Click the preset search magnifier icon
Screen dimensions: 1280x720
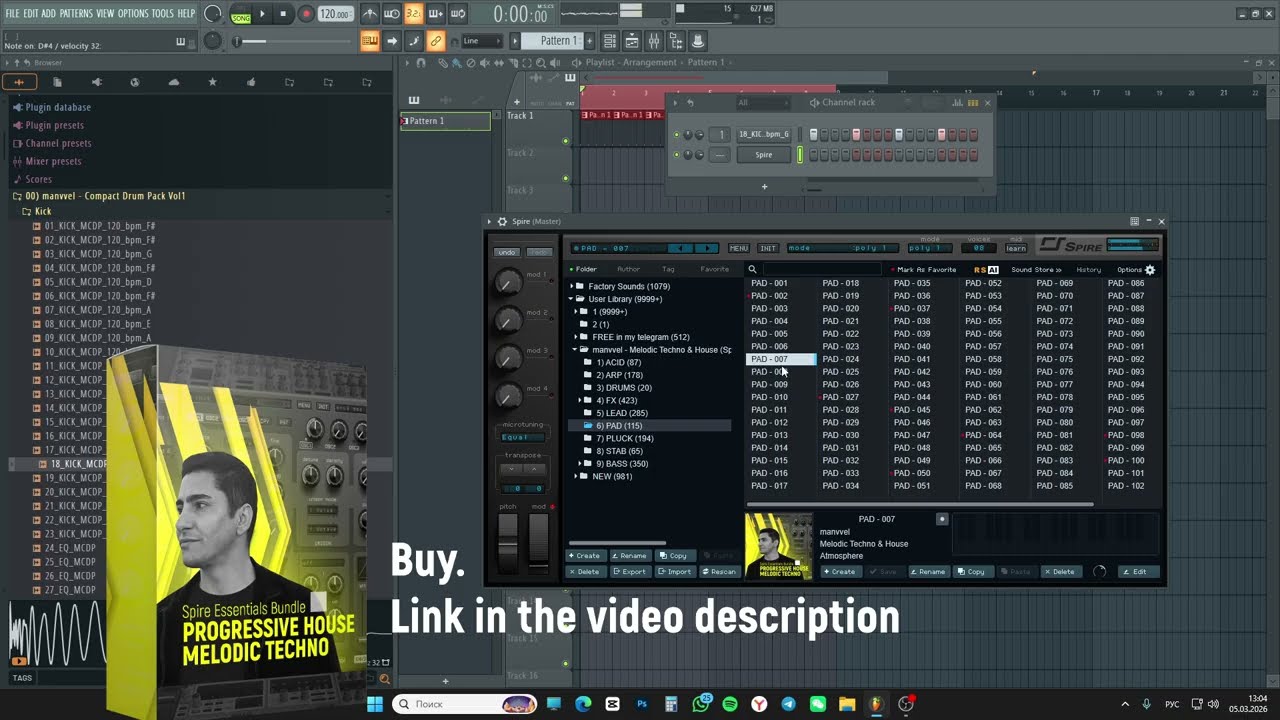coord(753,269)
